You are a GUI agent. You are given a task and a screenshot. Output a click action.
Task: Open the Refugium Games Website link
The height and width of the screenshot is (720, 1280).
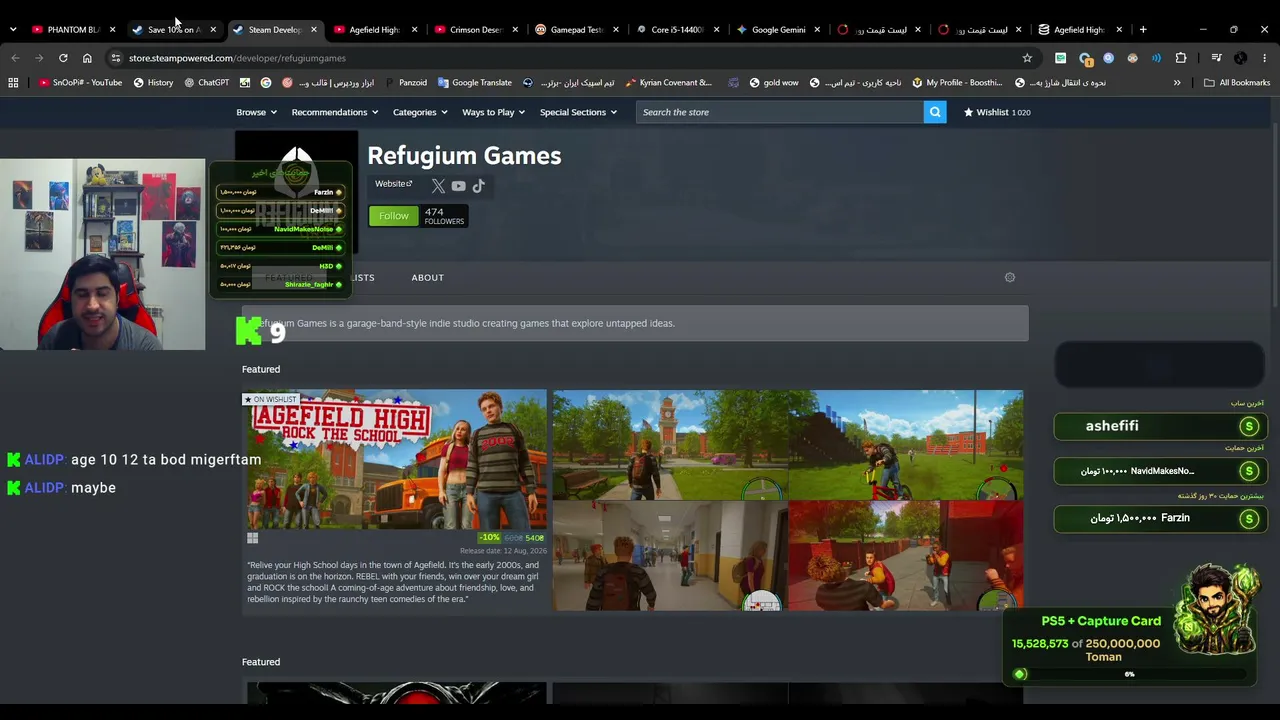pos(393,184)
